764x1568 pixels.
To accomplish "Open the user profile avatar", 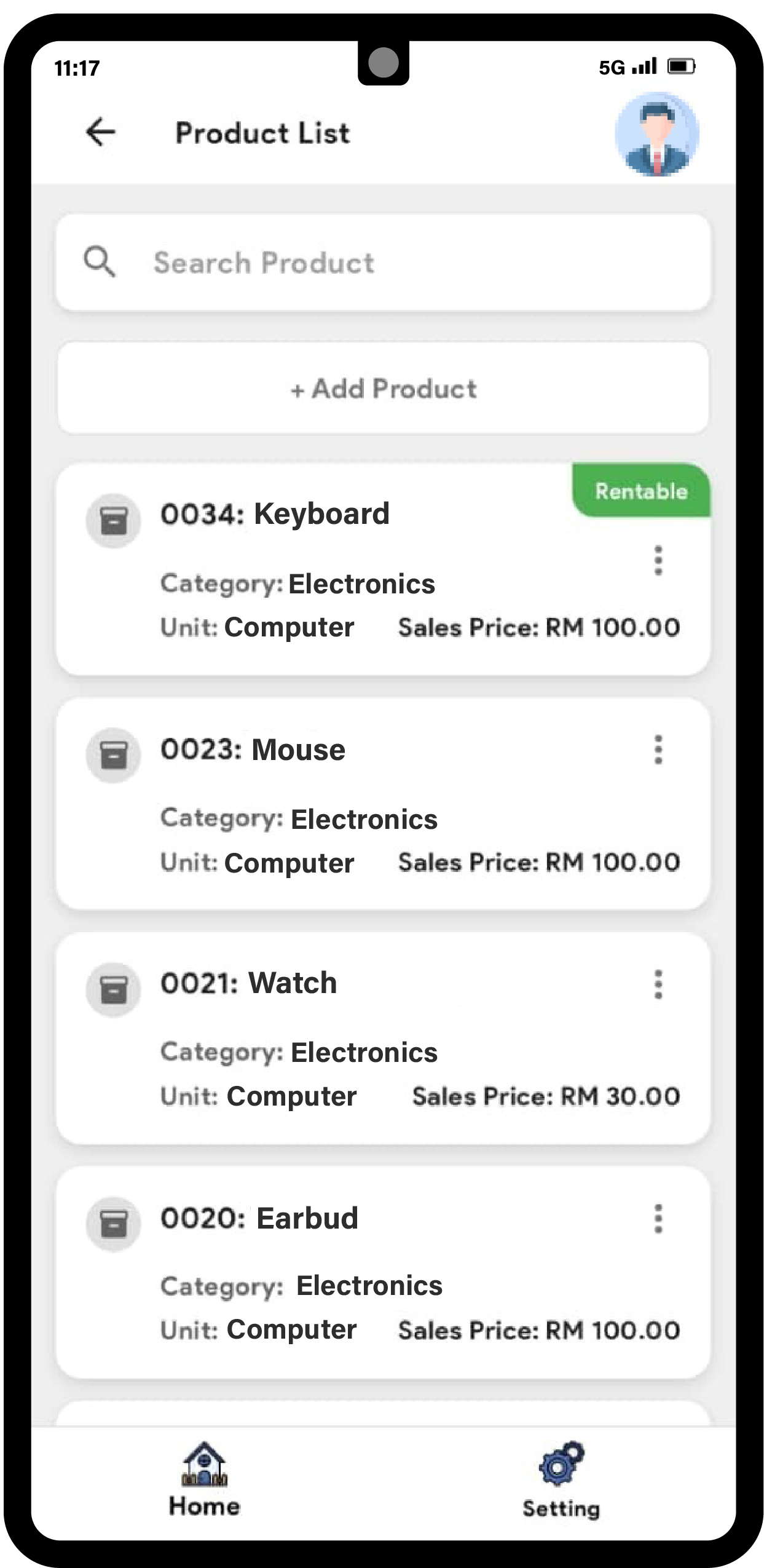I will pos(656,134).
